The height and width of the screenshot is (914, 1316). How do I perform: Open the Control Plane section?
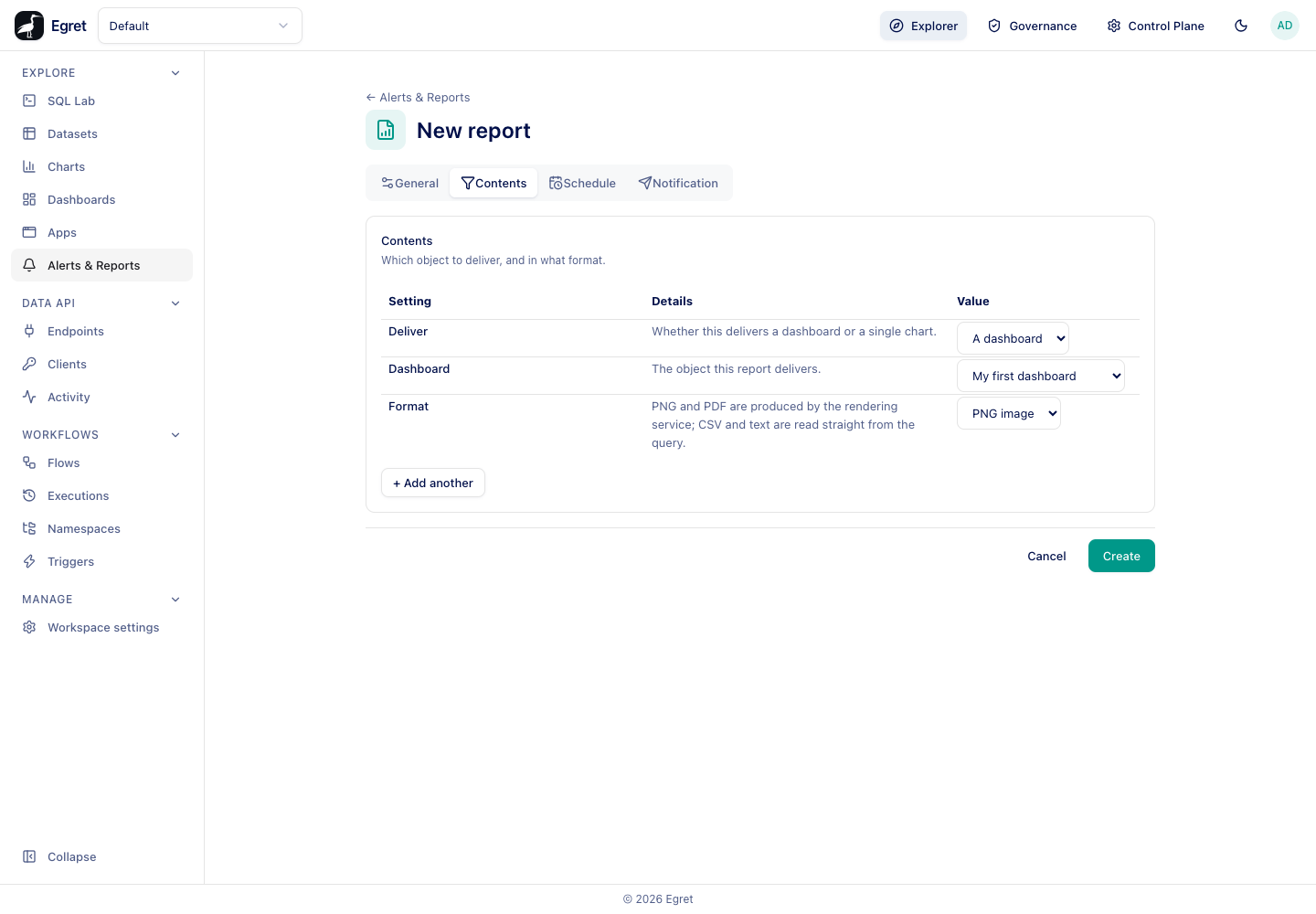[1155, 26]
